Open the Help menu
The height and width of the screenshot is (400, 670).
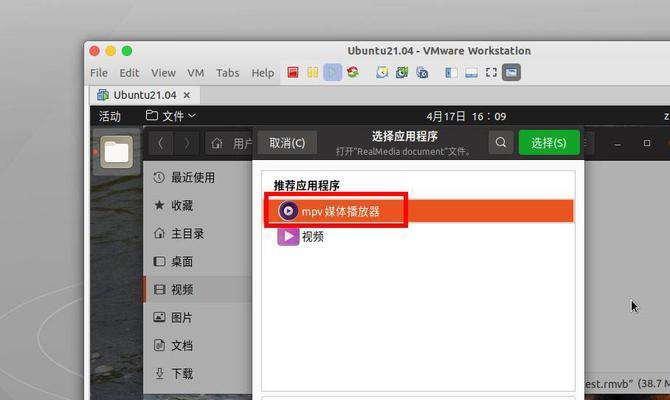[262, 73]
